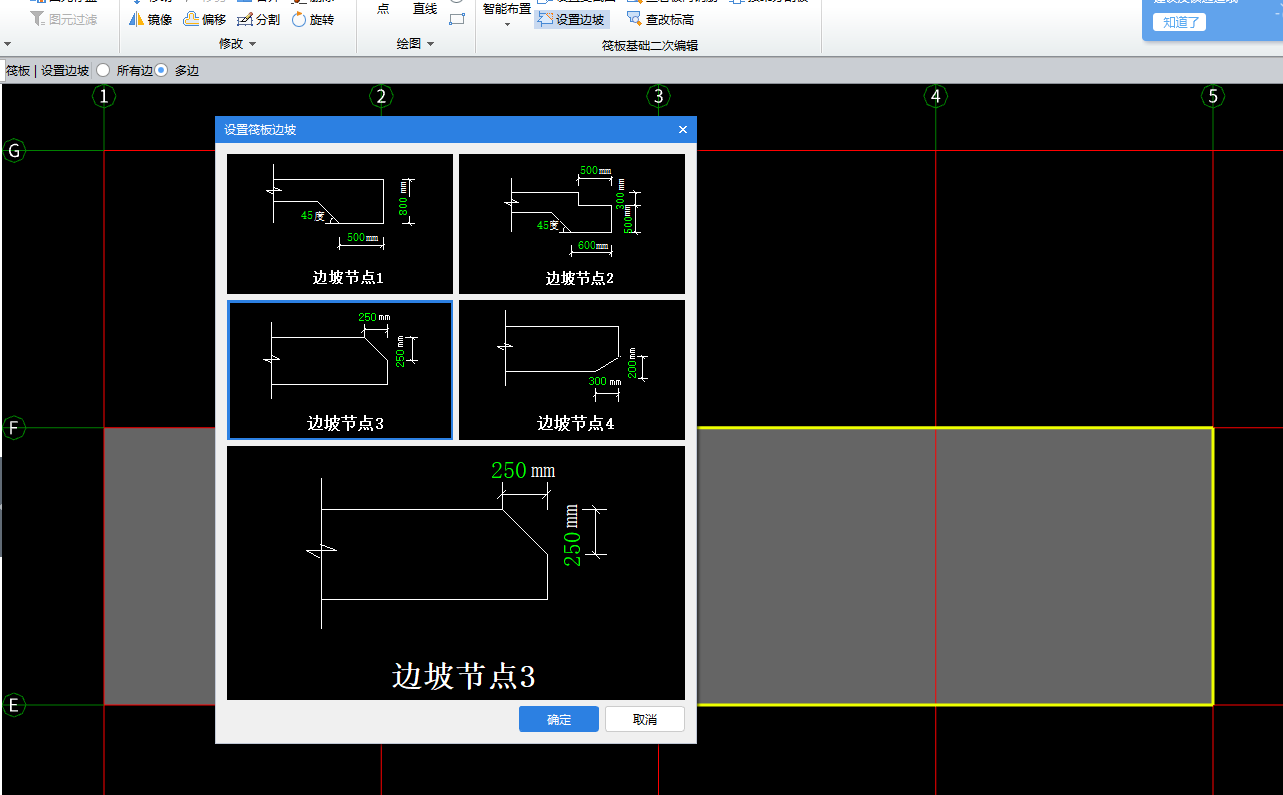Image resolution: width=1283 pixels, height=795 pixels.
Task: Choose the 直线 line drawing tool
Action: [425, 9]
